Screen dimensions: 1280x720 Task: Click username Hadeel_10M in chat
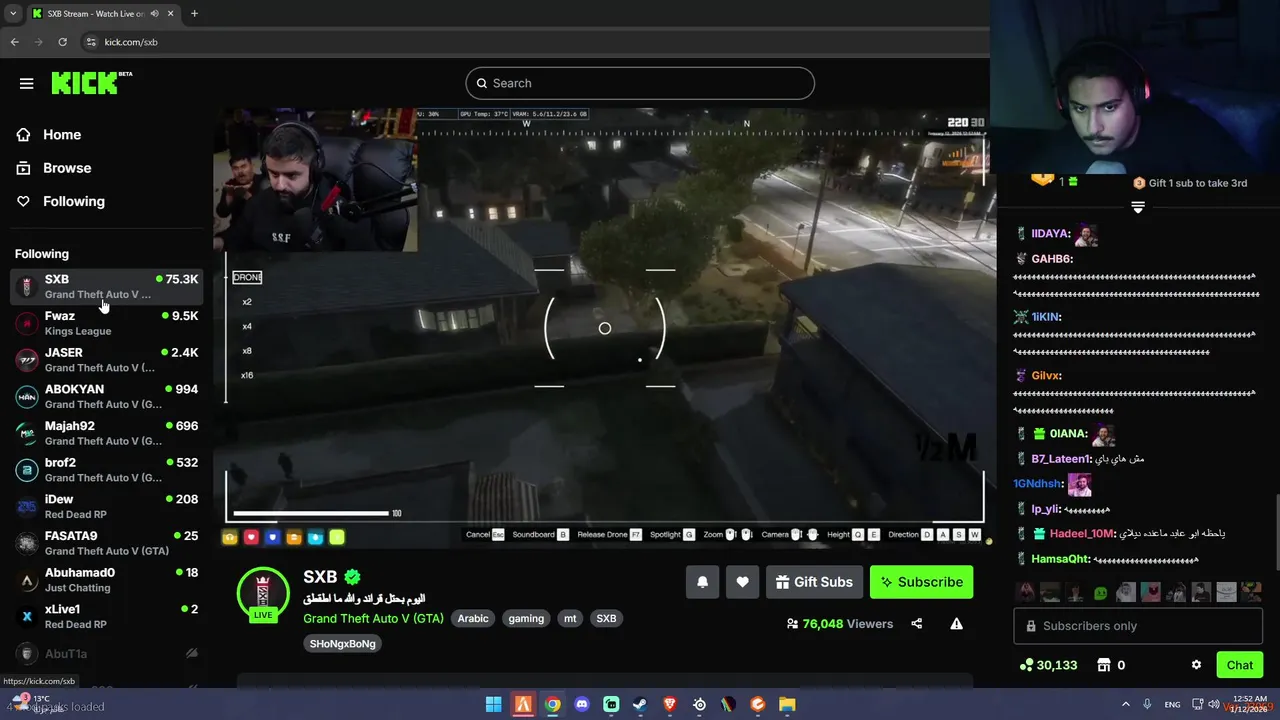coord(1082,534)
